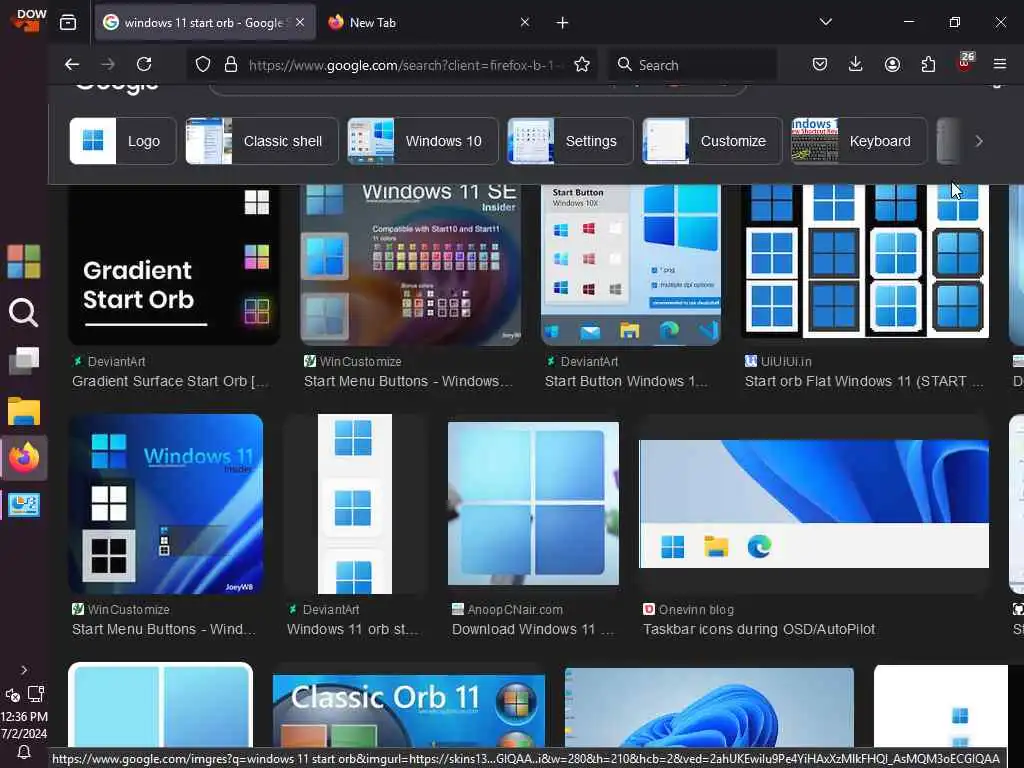Open taskbar Search magnifier
Viewport: 1024px width, 768px height.
pyautogui.click(x=24, y=312)
